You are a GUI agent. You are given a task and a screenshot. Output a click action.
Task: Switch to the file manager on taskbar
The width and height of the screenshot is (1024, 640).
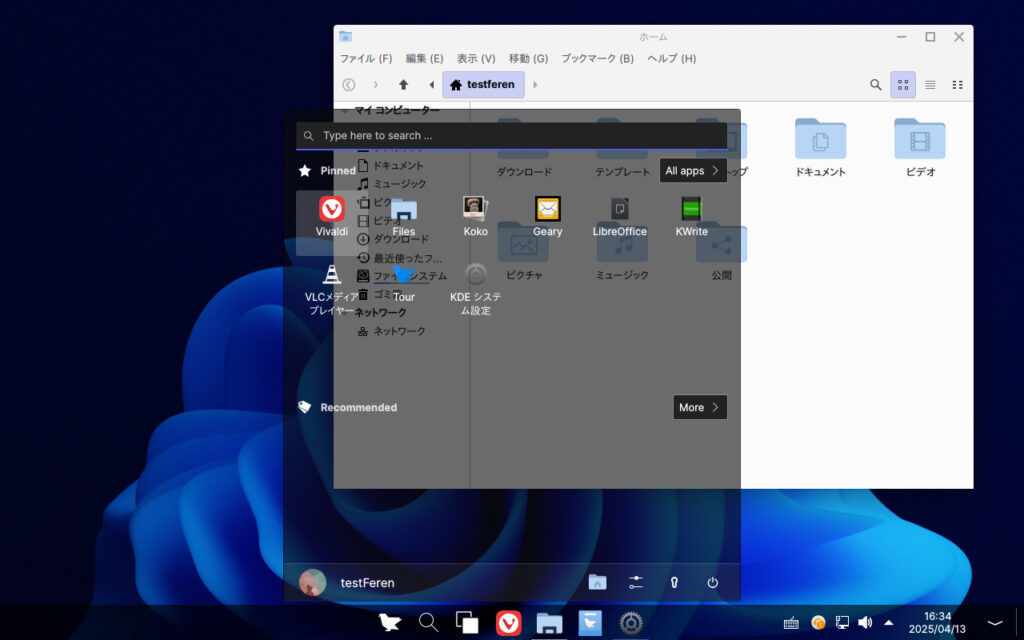(x=549, y=623)
